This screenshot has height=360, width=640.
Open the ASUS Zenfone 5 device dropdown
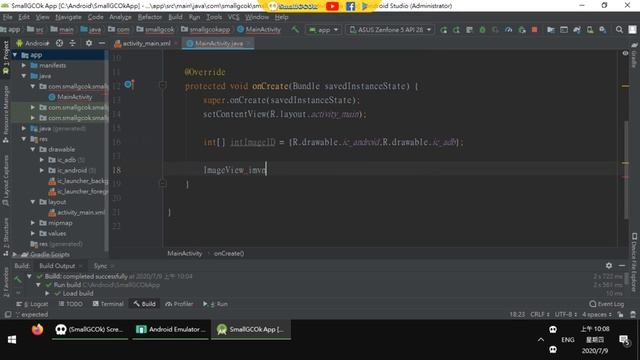click(390, 30)
